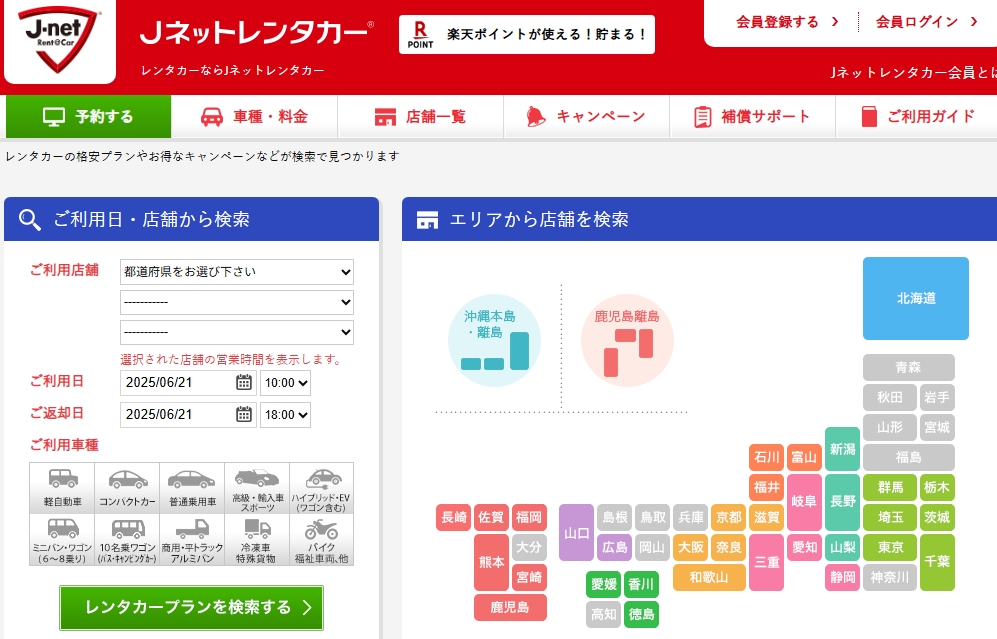Viewport: 997px width, 639px height.
Task: Select the 軽自動車 vehicle type icon
Action: 62,488
